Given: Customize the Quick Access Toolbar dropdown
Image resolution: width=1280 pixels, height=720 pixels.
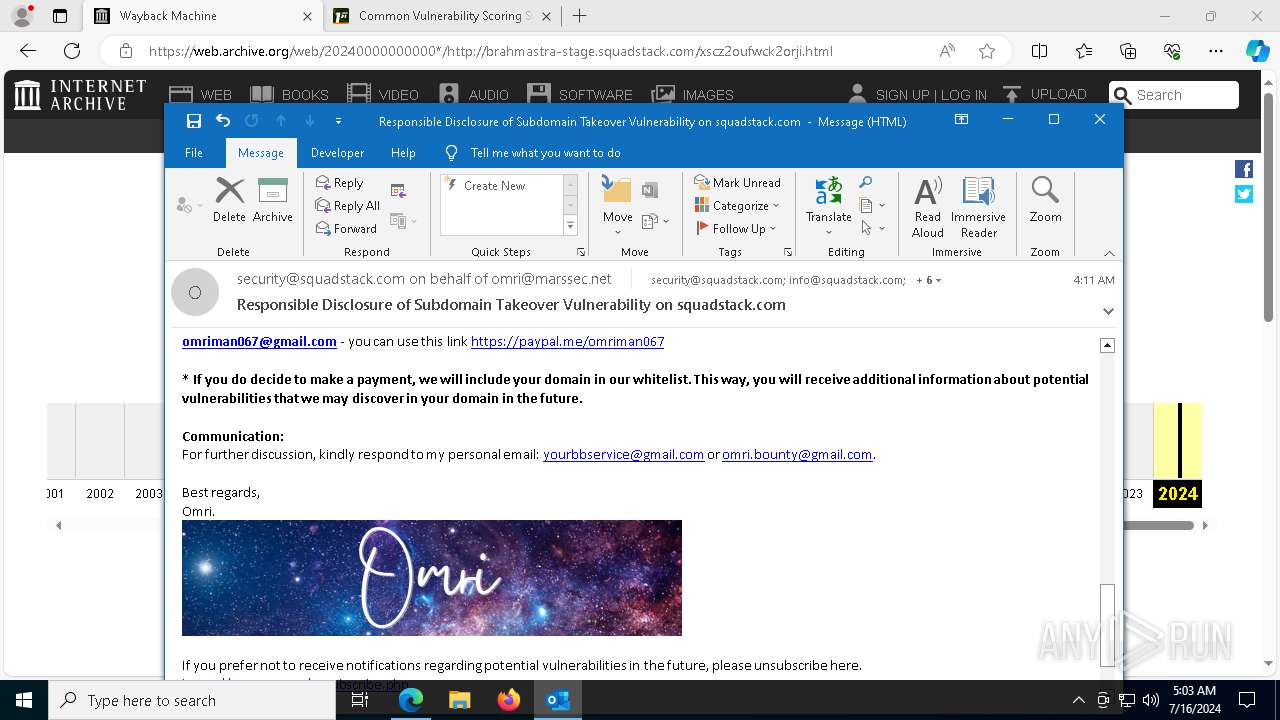Looking at the screenshot, I should pyautogui.click(x=338, y=121).
